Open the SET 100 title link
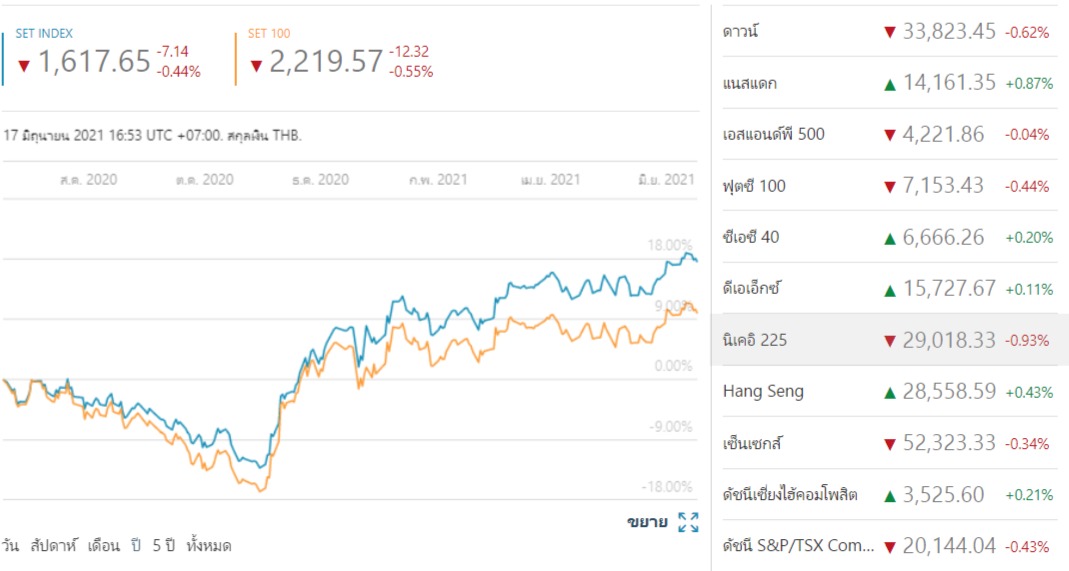 [268, 34]
